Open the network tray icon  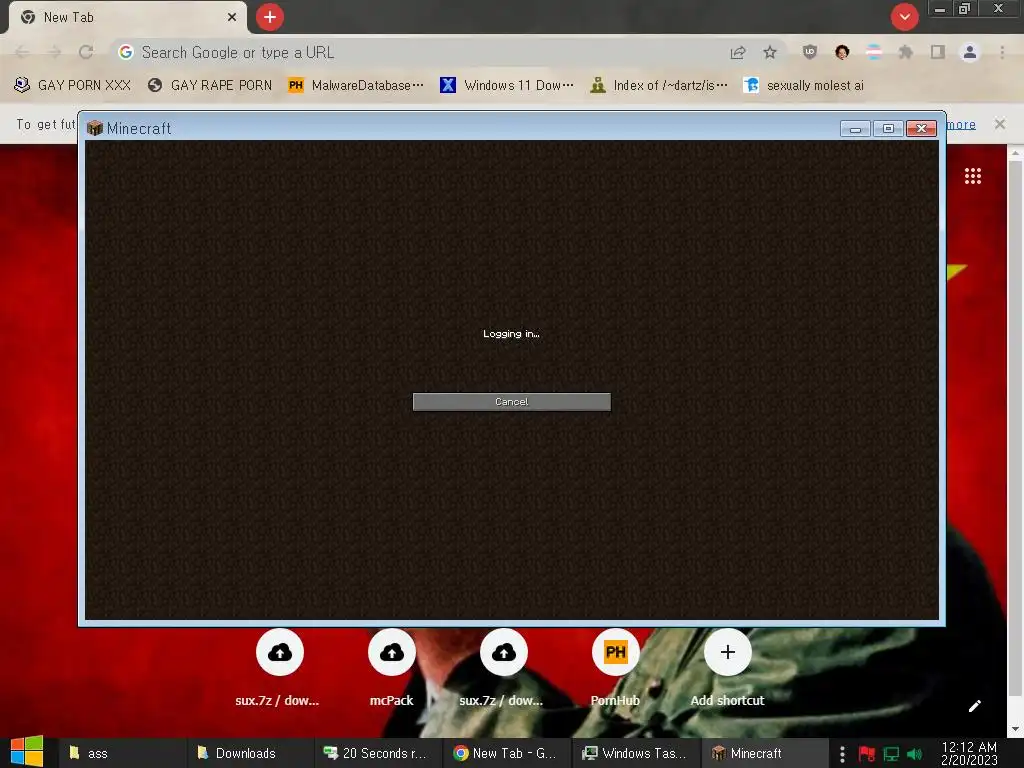pos(891,754)
